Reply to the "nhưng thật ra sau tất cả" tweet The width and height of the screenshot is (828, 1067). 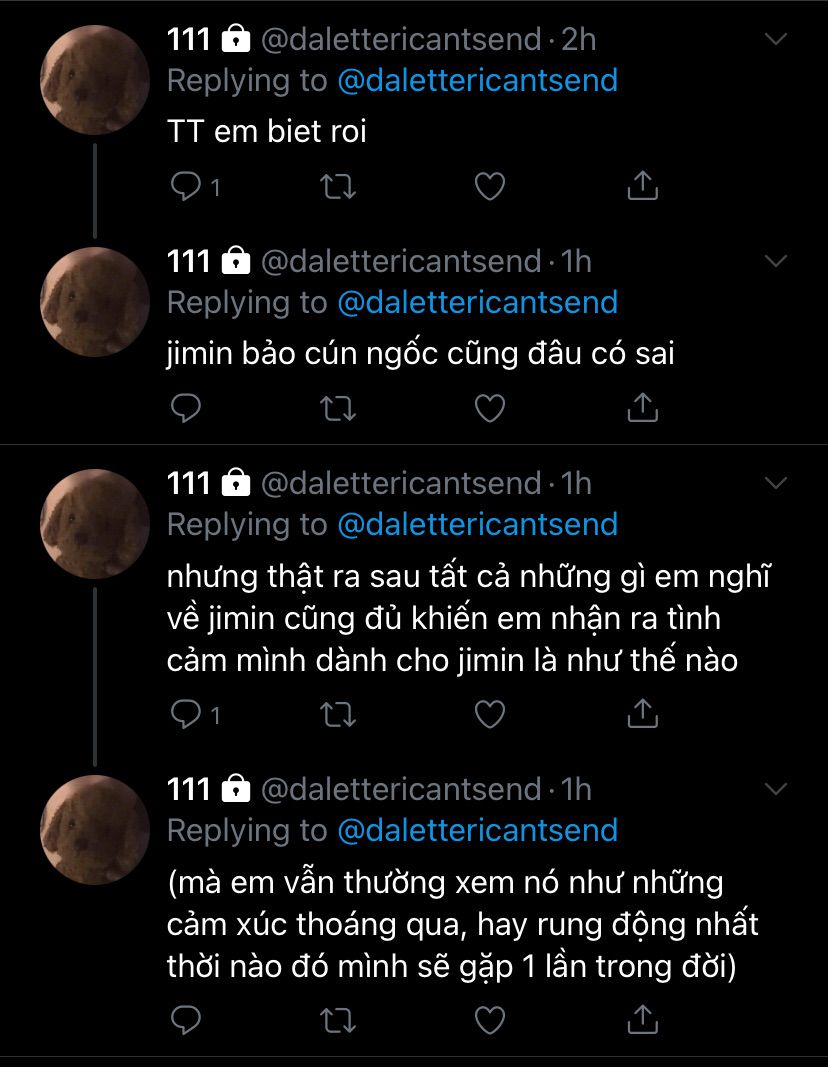[x=187, y=713]
